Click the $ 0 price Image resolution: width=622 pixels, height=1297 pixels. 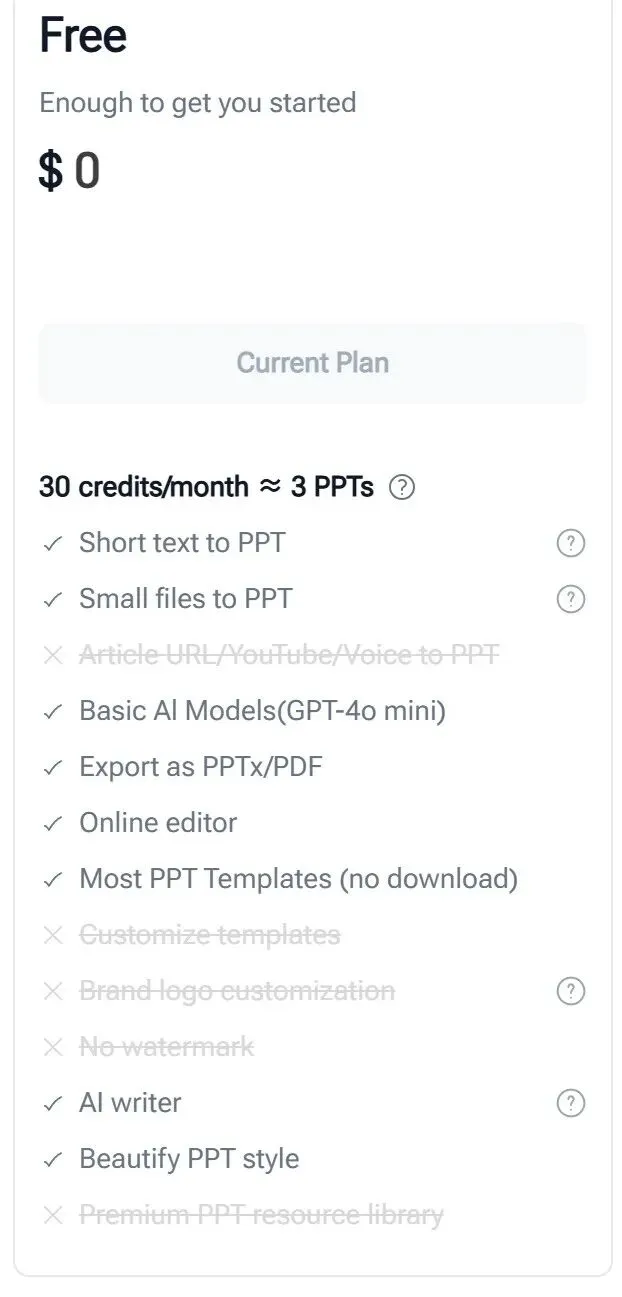pos(69,171)
